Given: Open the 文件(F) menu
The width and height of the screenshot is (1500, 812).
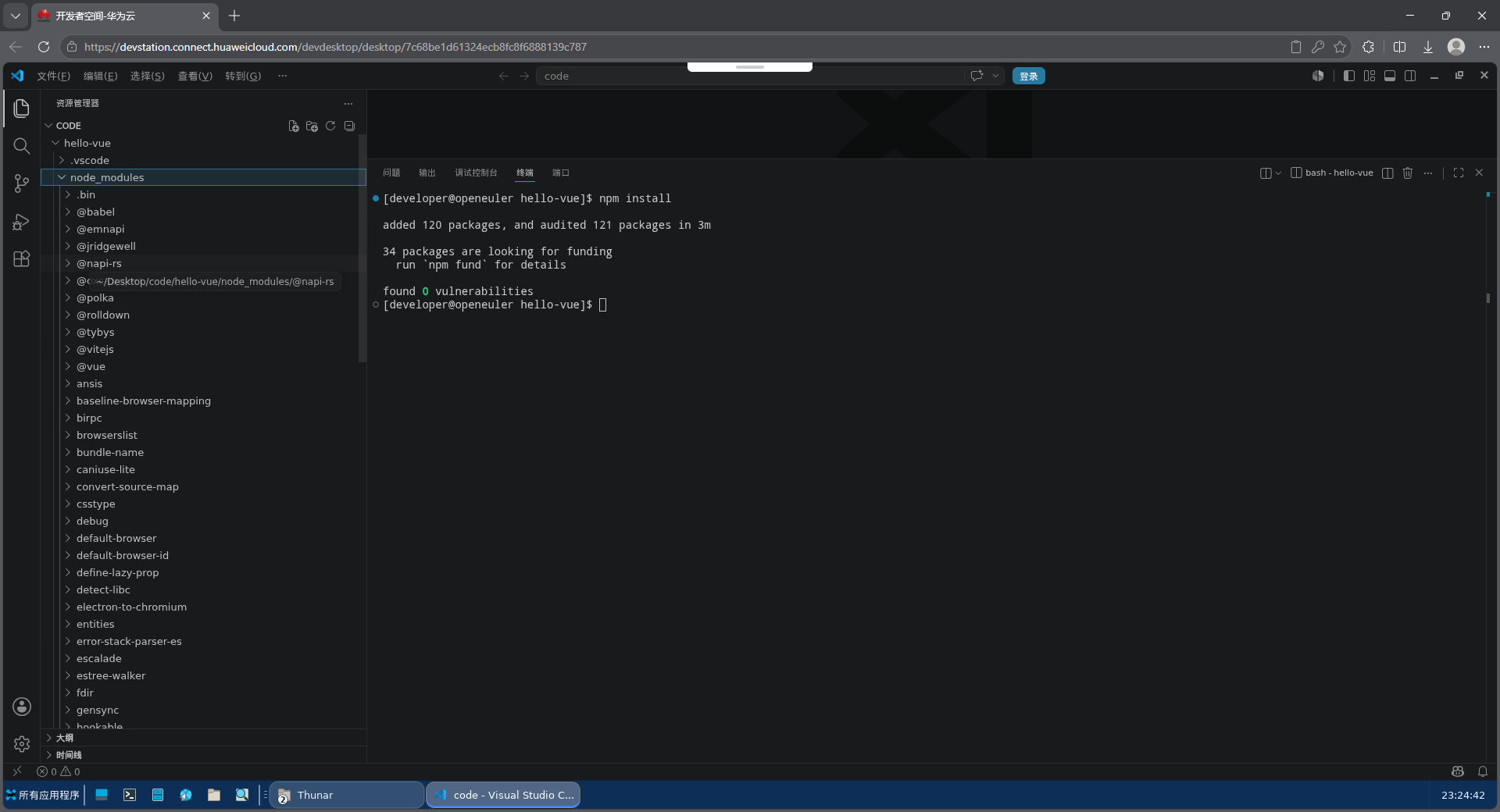Looking at the screenshot, I should click(53, 76).
